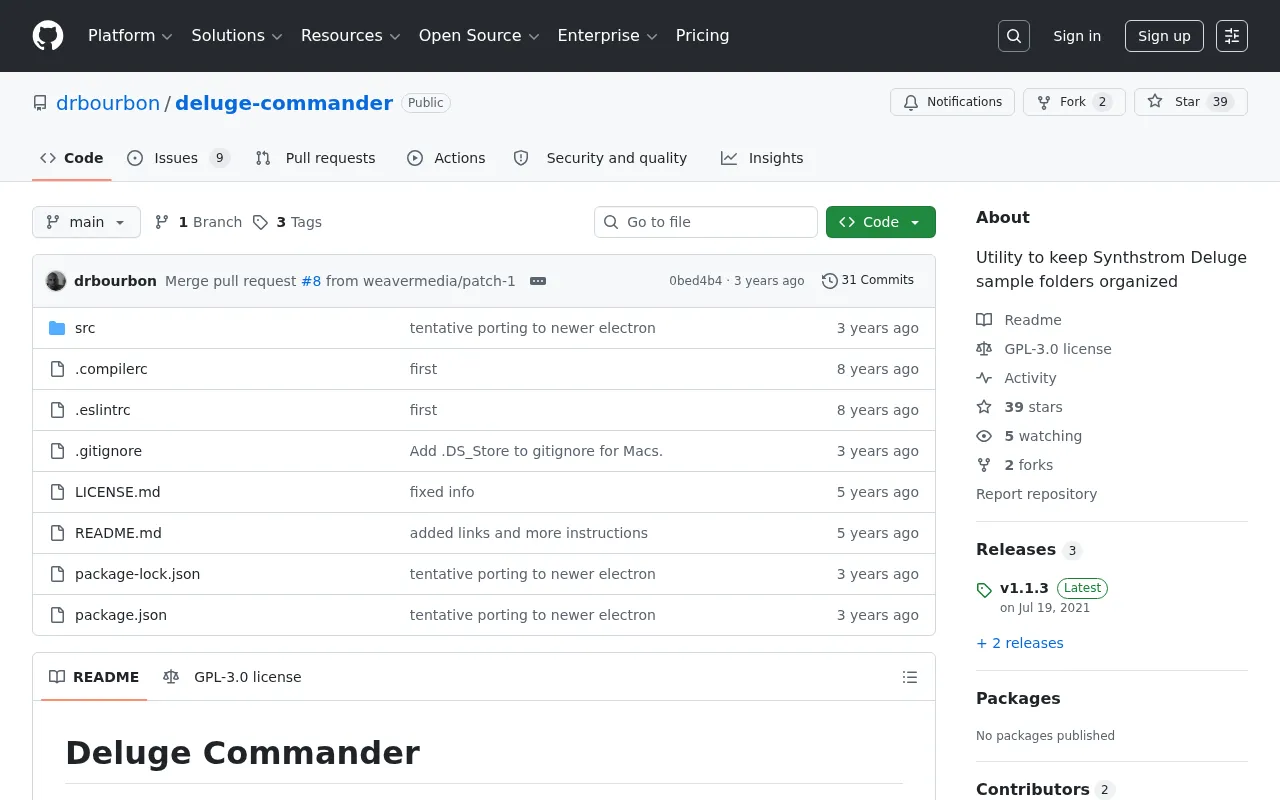
Task: Open the Issues tab
Action: click(x=178, y=158)
